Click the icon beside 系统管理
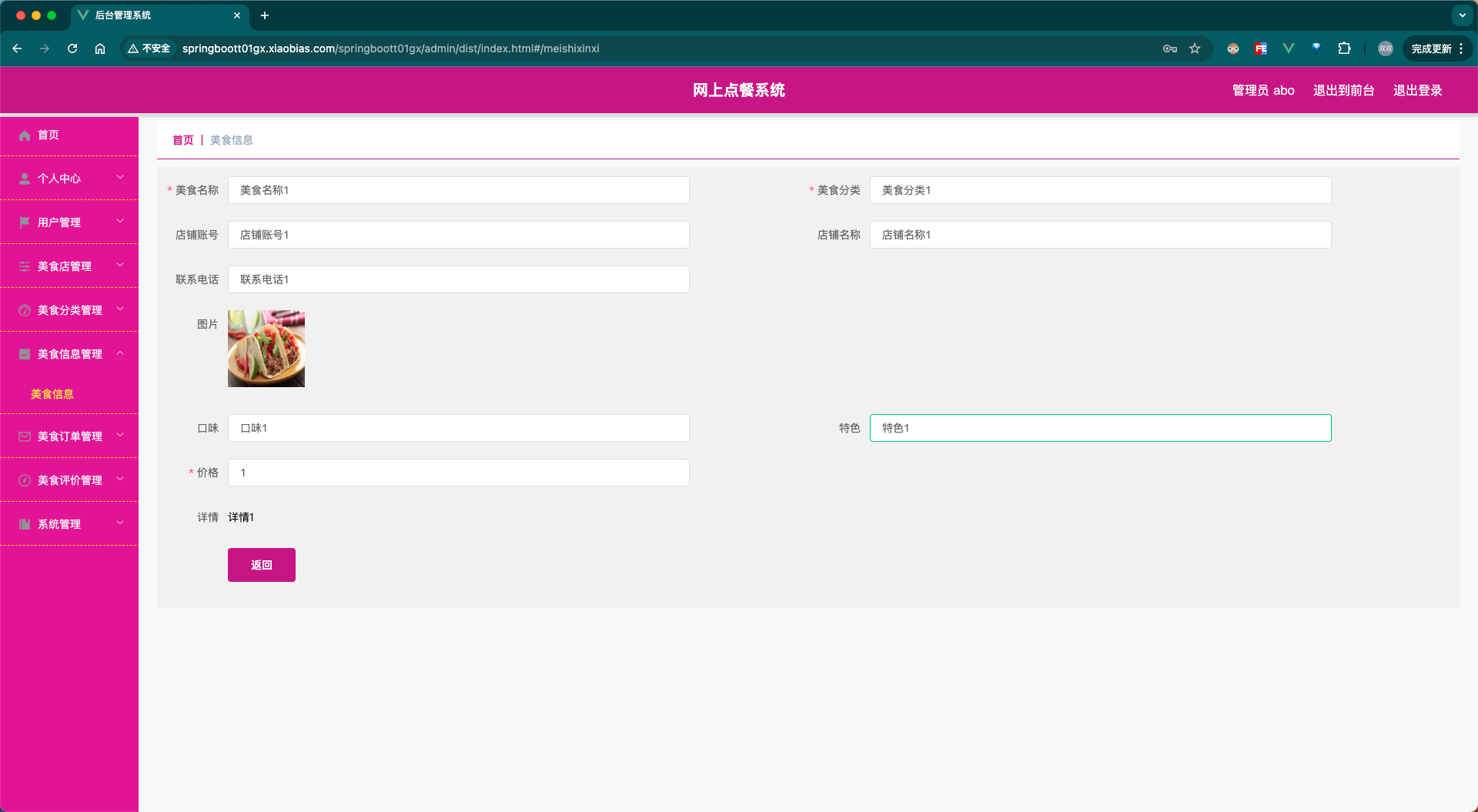 pos(25,524)
